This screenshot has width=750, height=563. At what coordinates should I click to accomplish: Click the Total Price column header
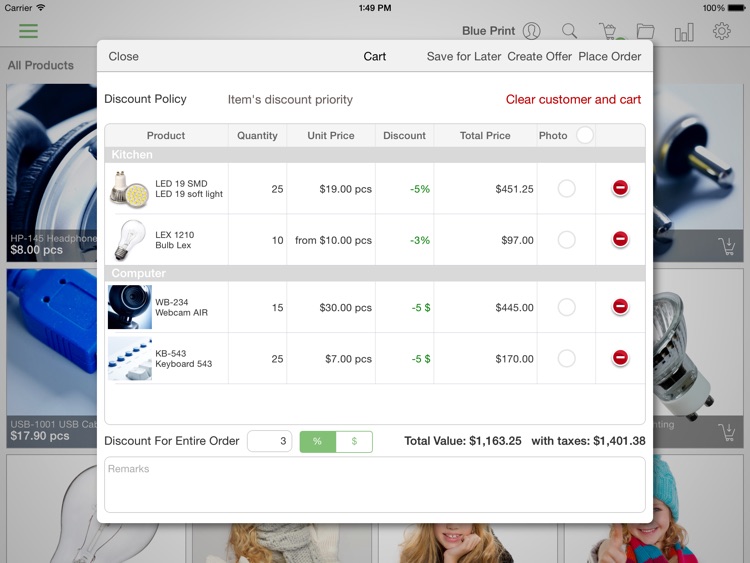click(x=485, y=135)
